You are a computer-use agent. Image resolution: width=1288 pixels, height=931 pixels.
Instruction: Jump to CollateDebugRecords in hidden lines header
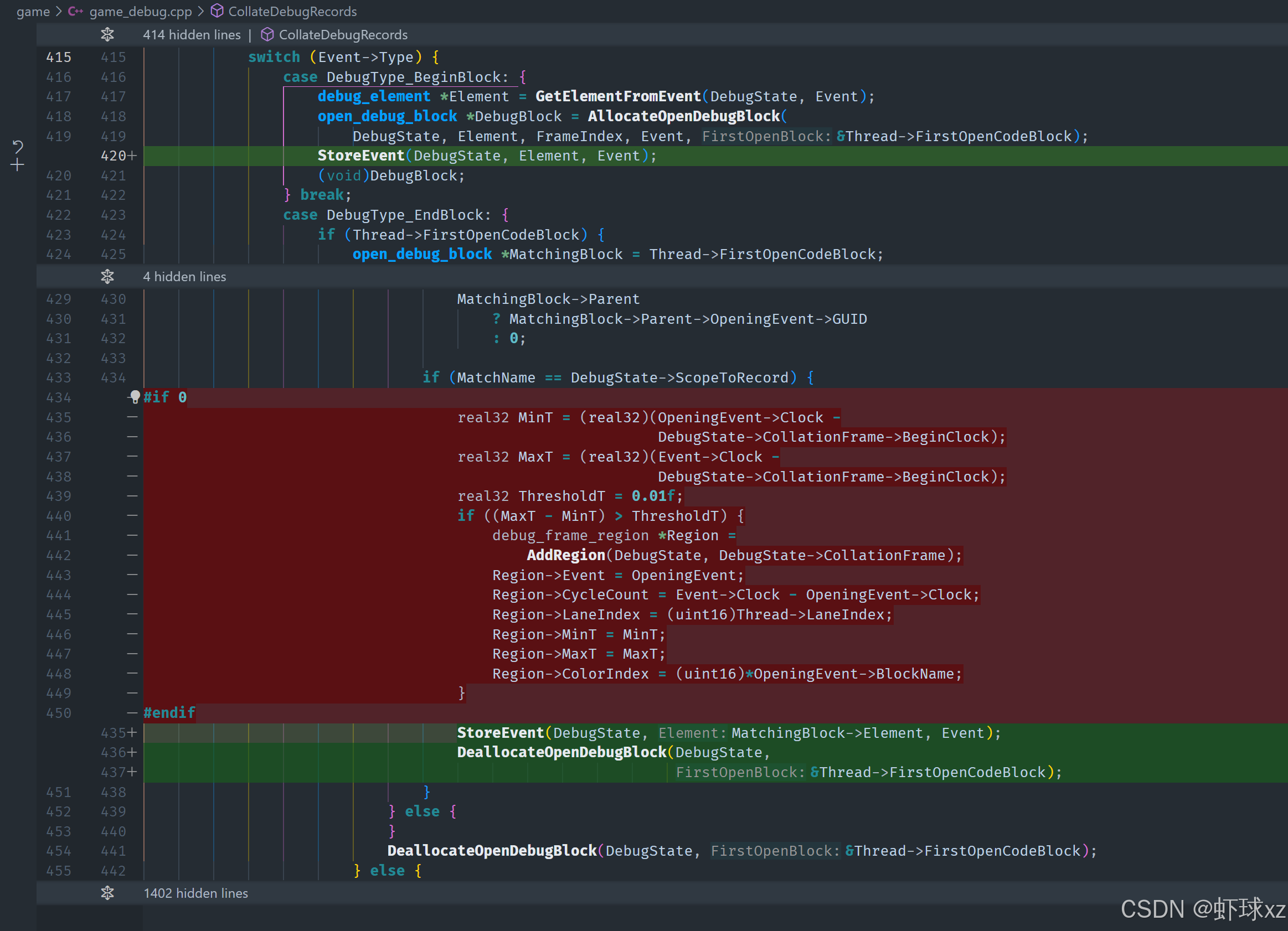pyautogui.click(x=343, y=35)
